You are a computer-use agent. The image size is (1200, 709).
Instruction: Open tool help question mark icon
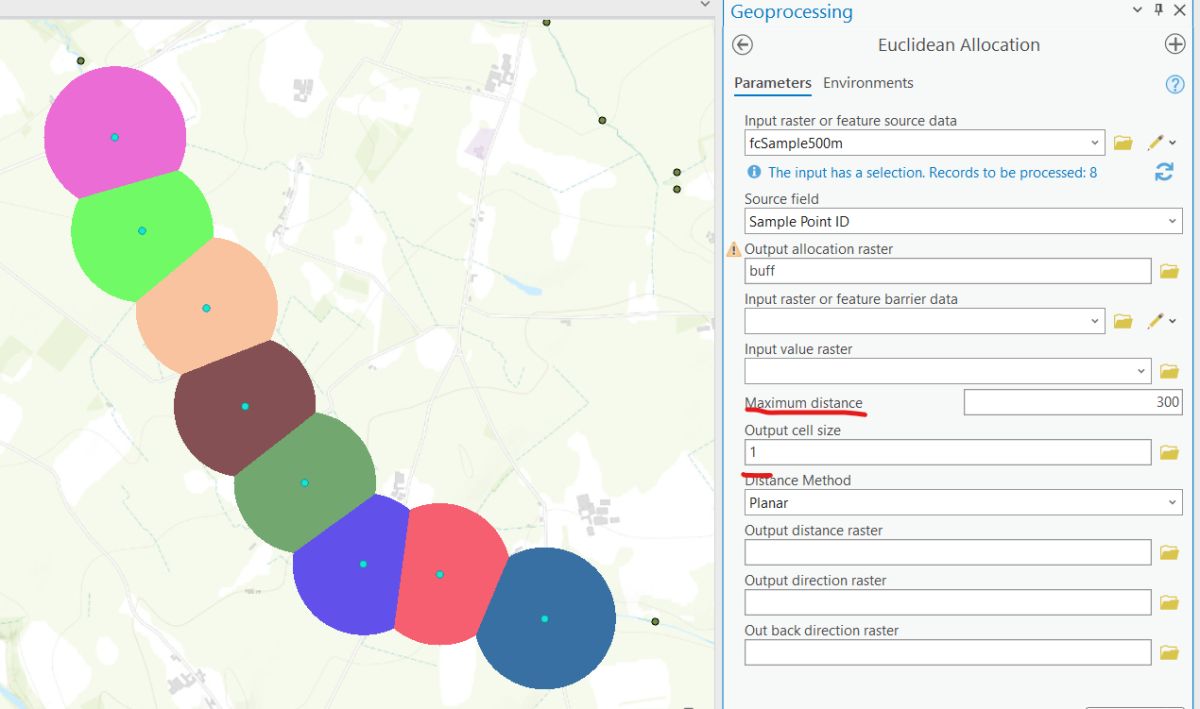point(1175,85)
